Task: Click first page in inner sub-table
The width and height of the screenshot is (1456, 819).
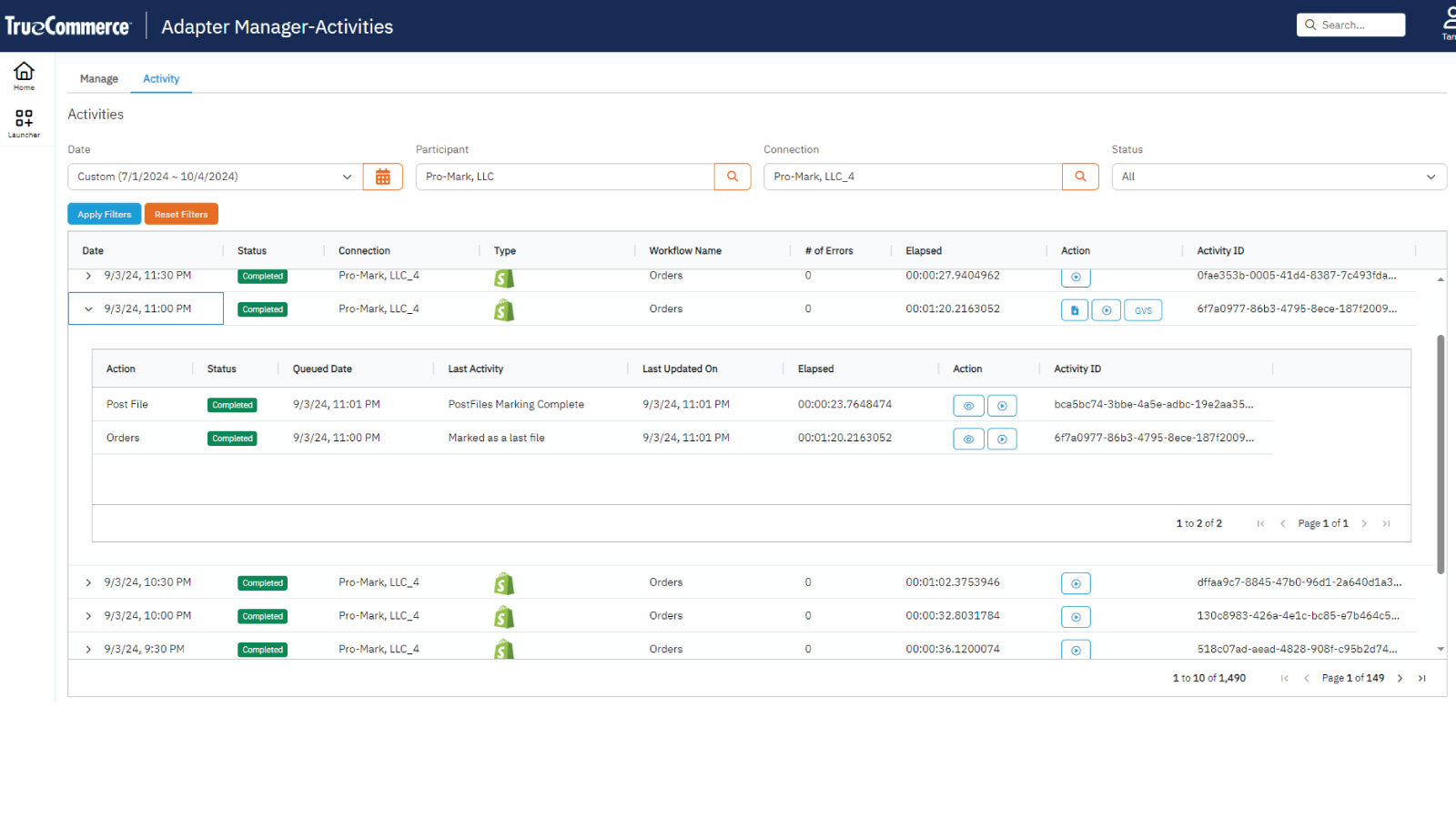Action: click(1260, 523)
